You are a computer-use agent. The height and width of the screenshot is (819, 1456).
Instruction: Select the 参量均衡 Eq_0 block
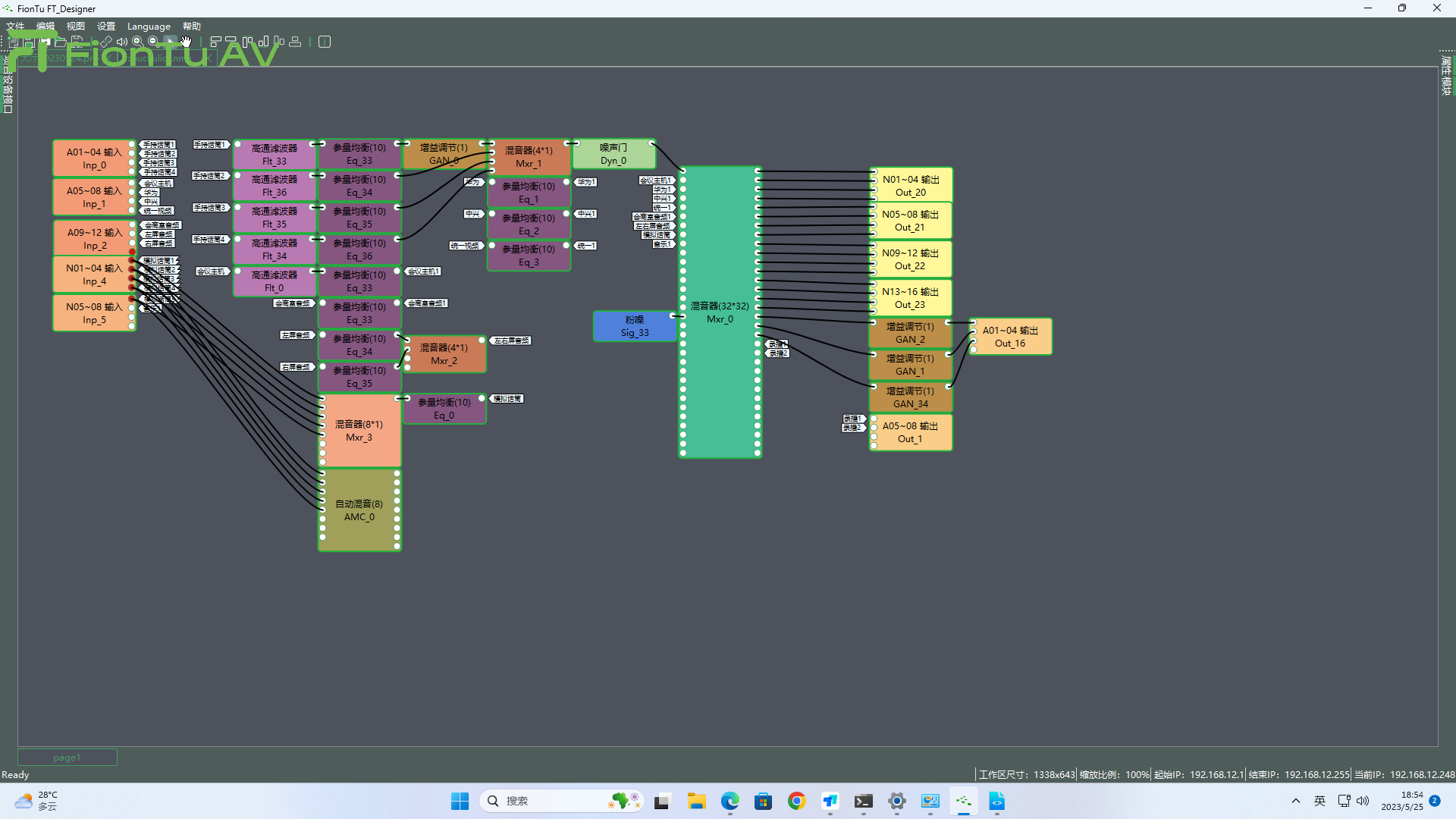click(444, 409)
